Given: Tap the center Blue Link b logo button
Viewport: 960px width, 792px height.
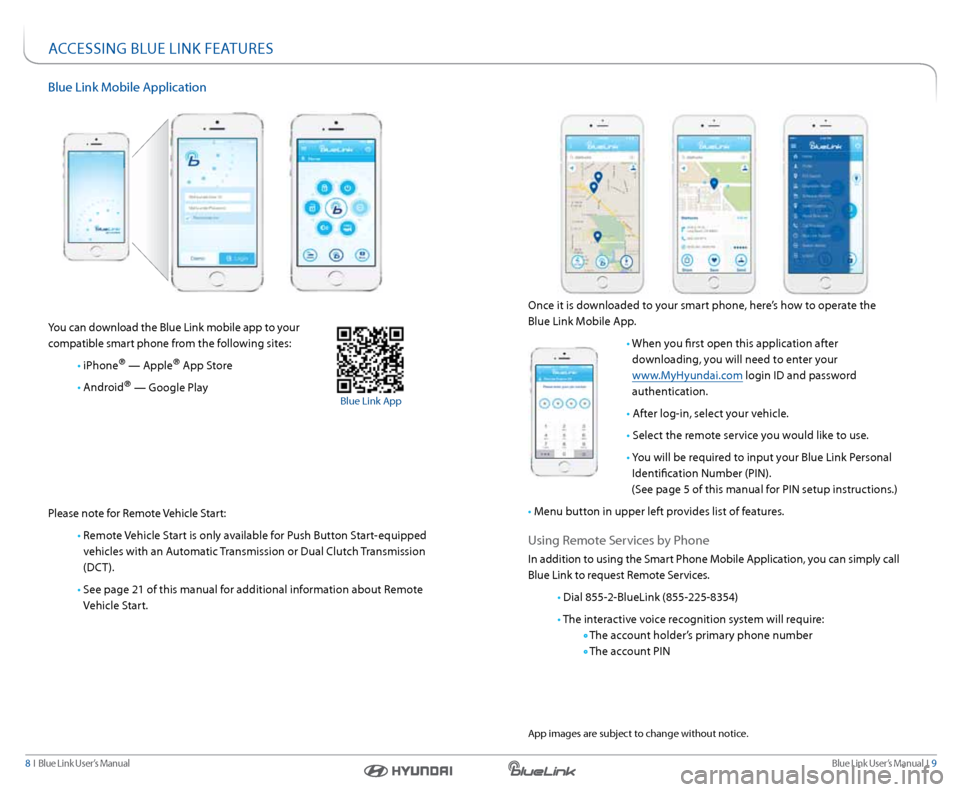Looking at the screenshot, I should click(336, 208).
